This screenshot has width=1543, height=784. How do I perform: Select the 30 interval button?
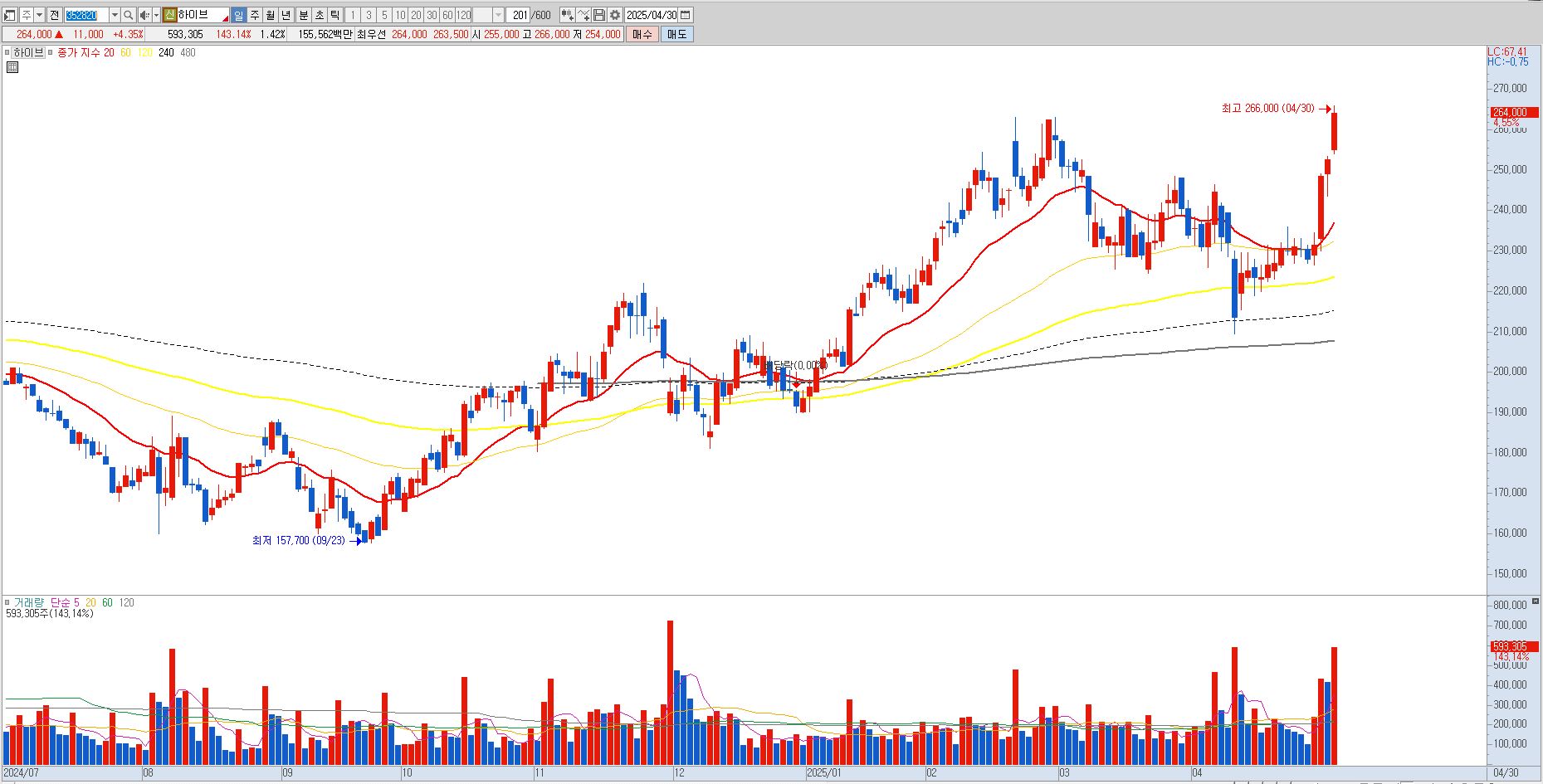click(x=432, y=15)
